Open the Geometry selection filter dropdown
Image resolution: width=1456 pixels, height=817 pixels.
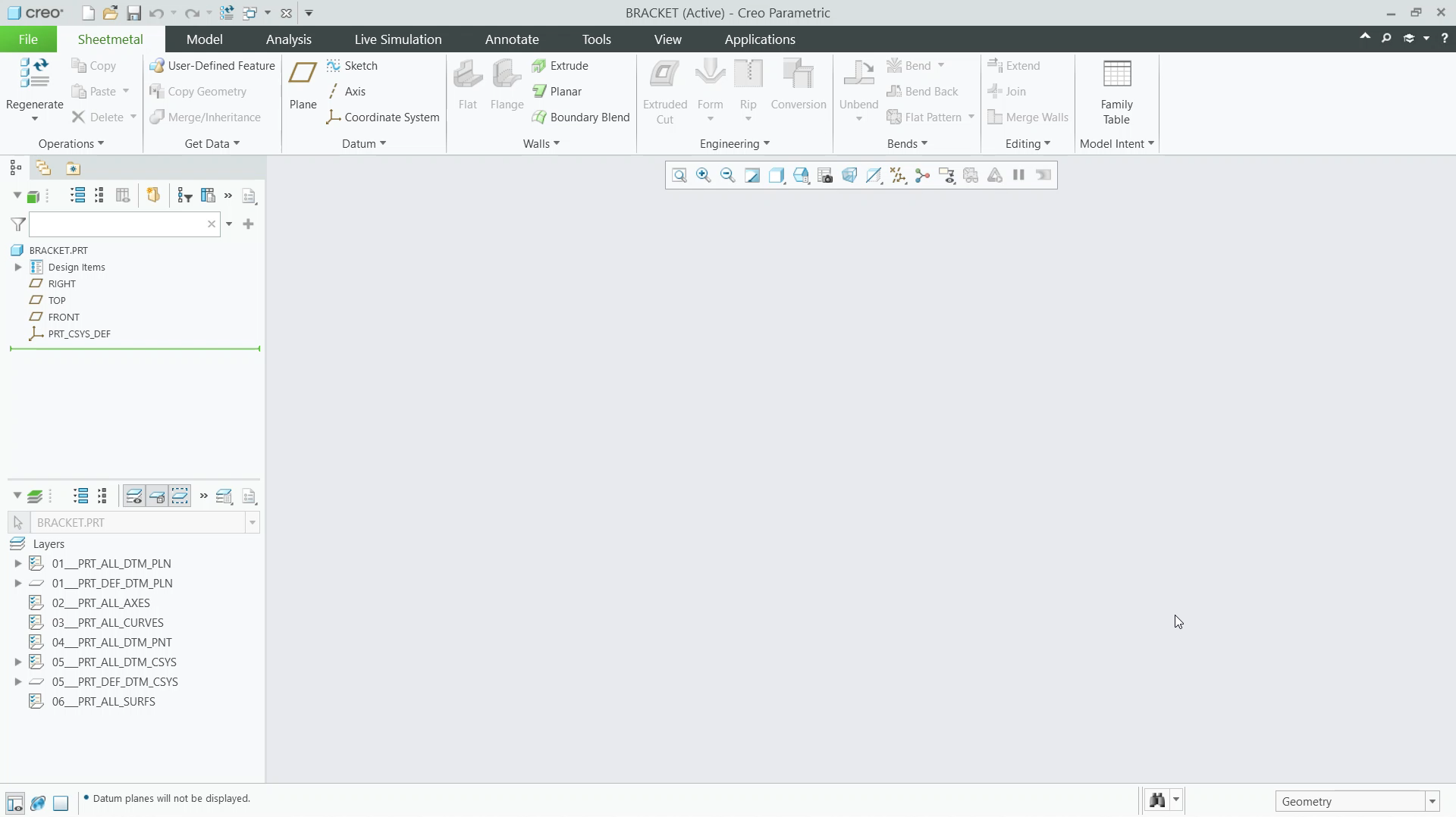(1432, 802)
